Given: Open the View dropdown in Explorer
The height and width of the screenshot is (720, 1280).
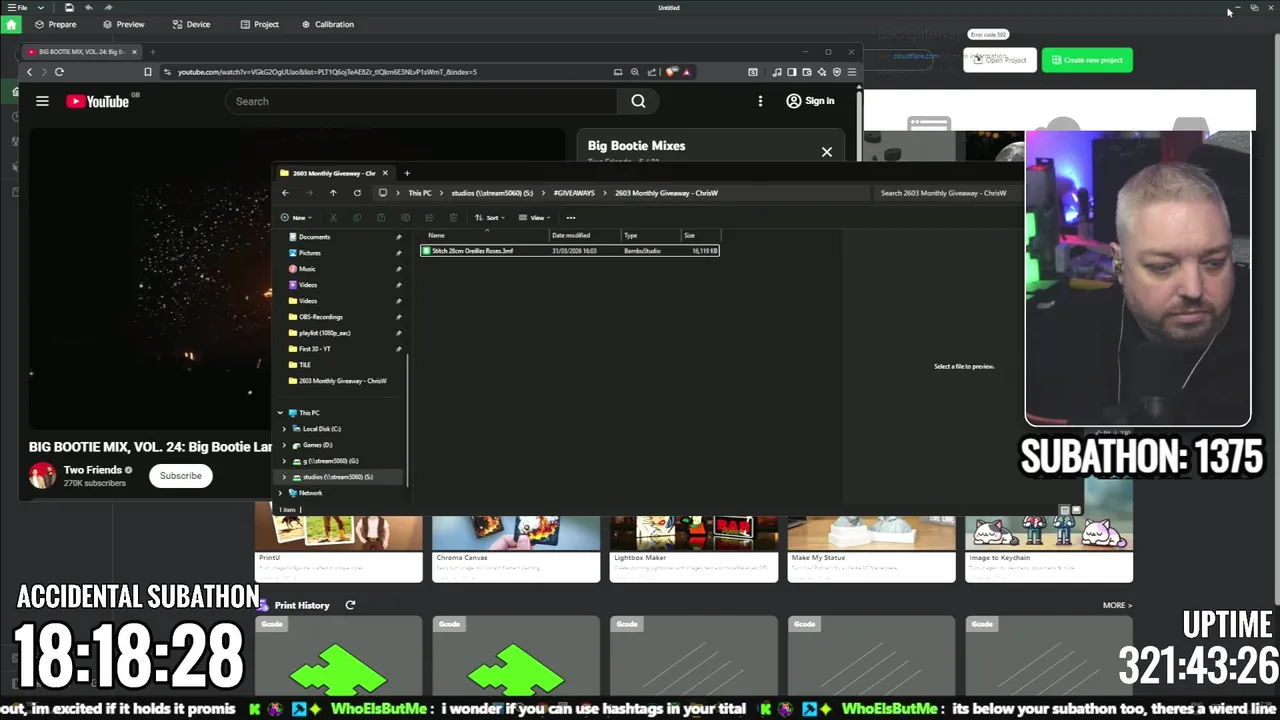Looking at the screenshot, I should coord(535,218).
